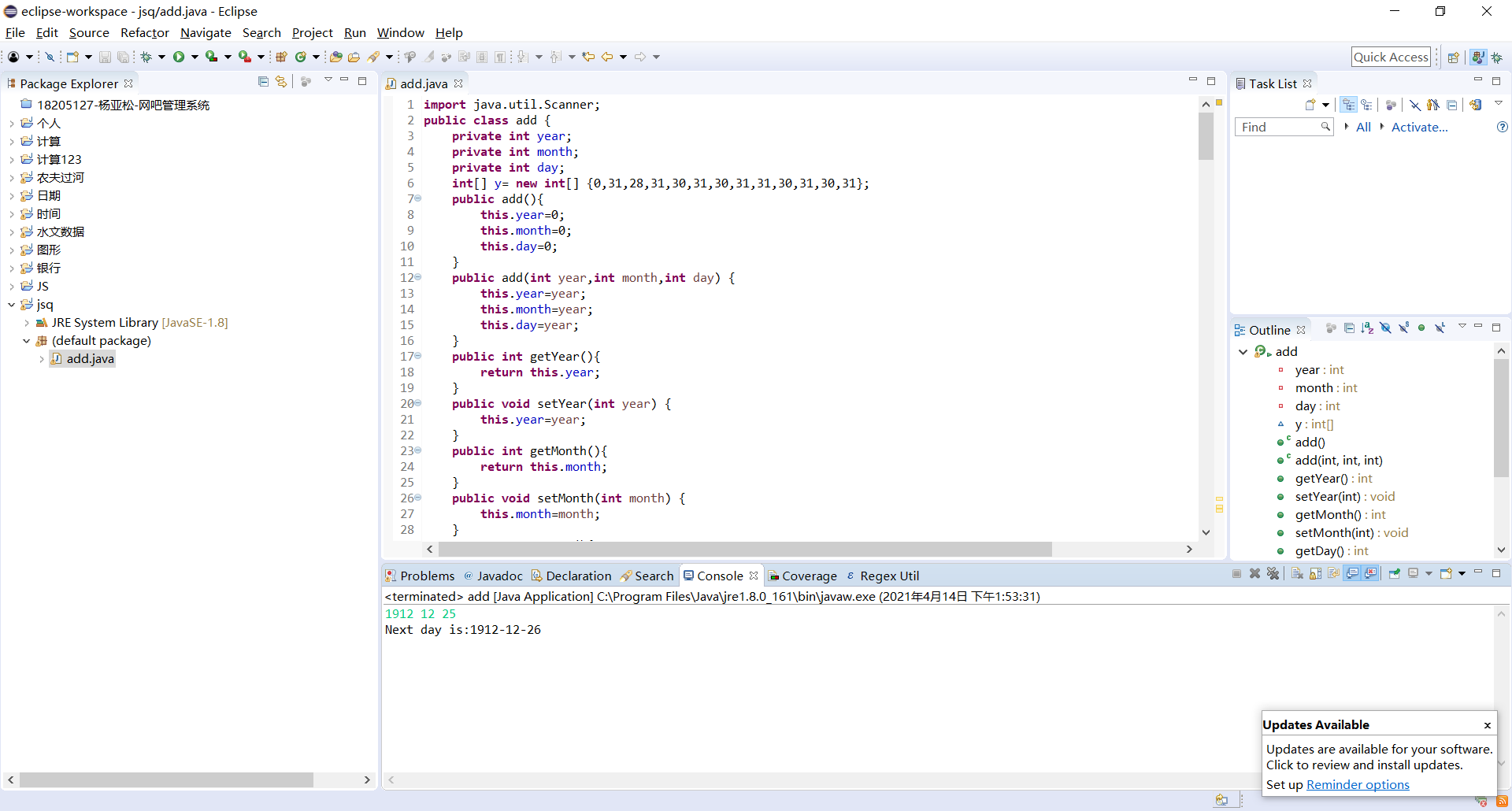Open Package Explorer View Menu triangle
The width and height of the screenshot is (1512, 811).
coord(328,80)
